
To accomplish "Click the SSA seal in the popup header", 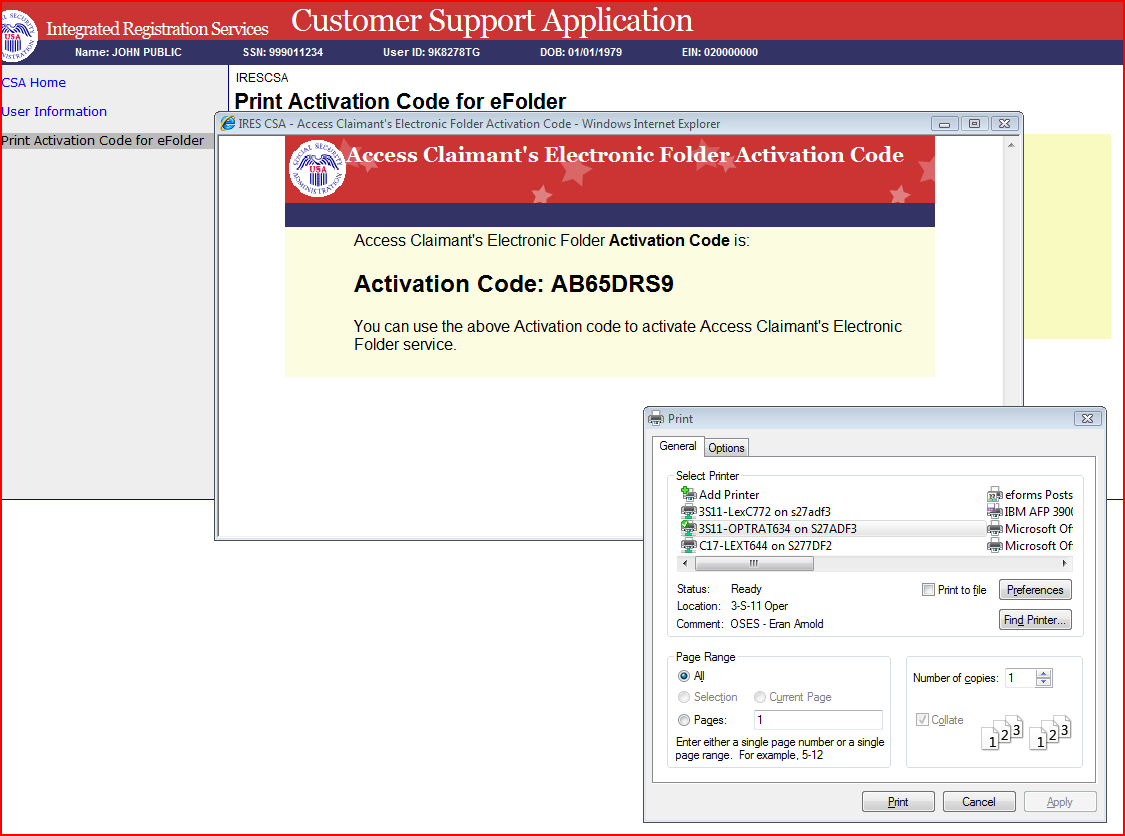I will (316, 167).
